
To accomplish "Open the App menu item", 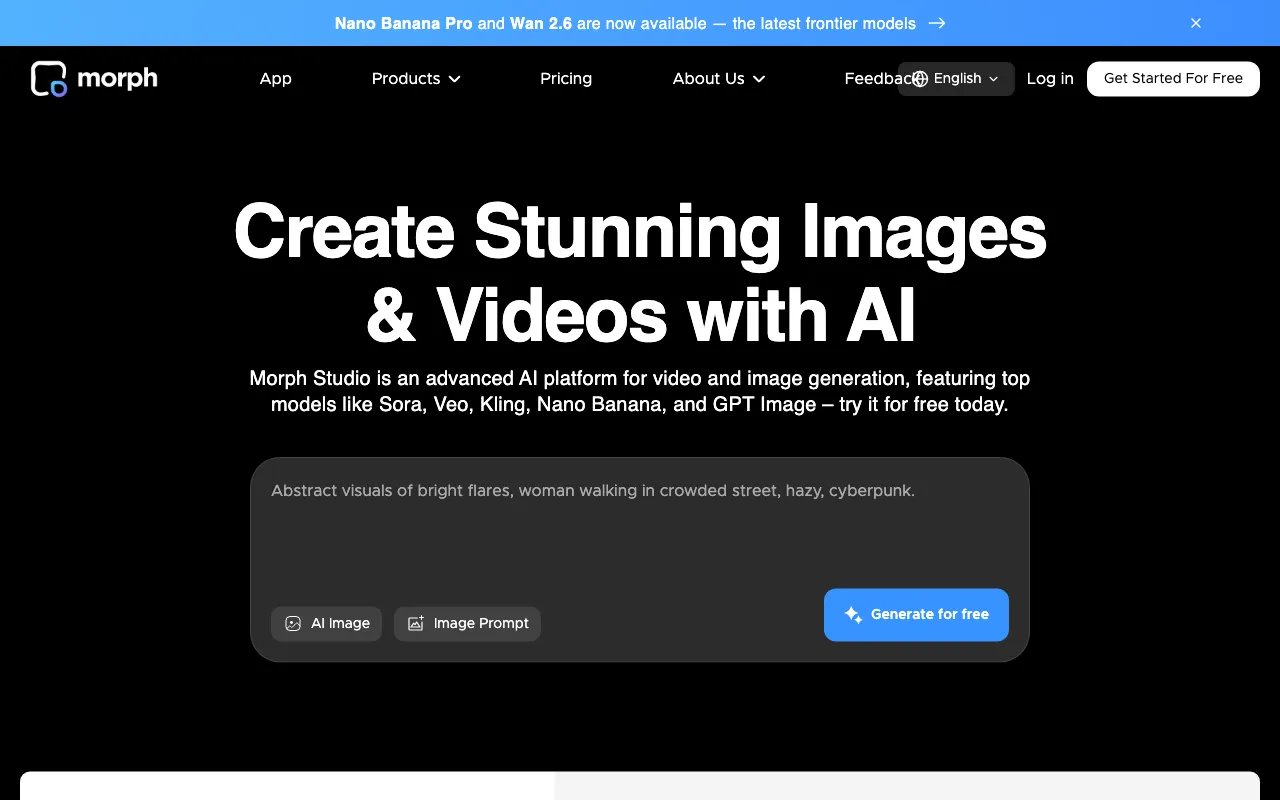I will pyautogui.click(x=276, y=79).
